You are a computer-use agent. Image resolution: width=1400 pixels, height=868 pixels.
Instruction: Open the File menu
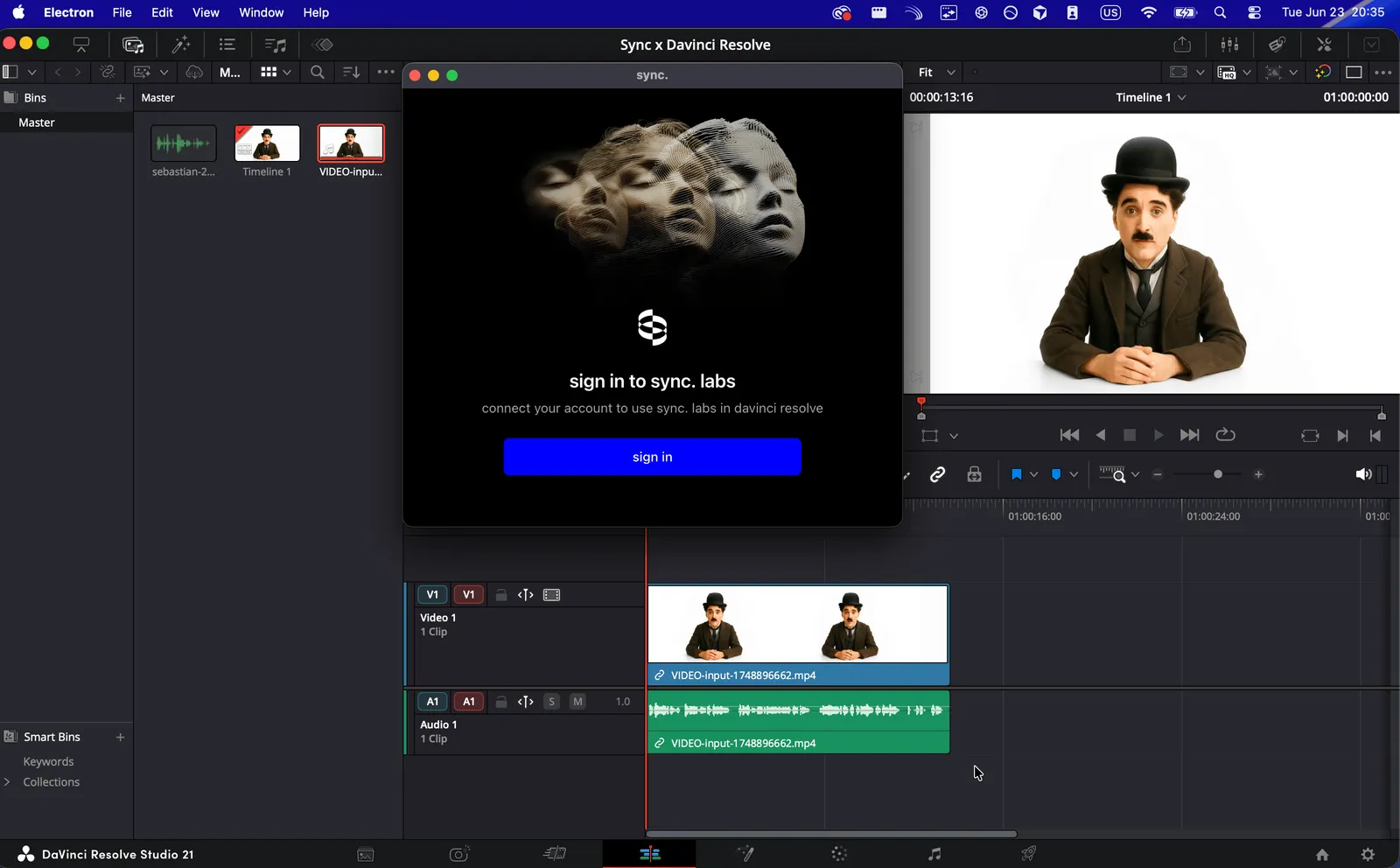(122, 12)
